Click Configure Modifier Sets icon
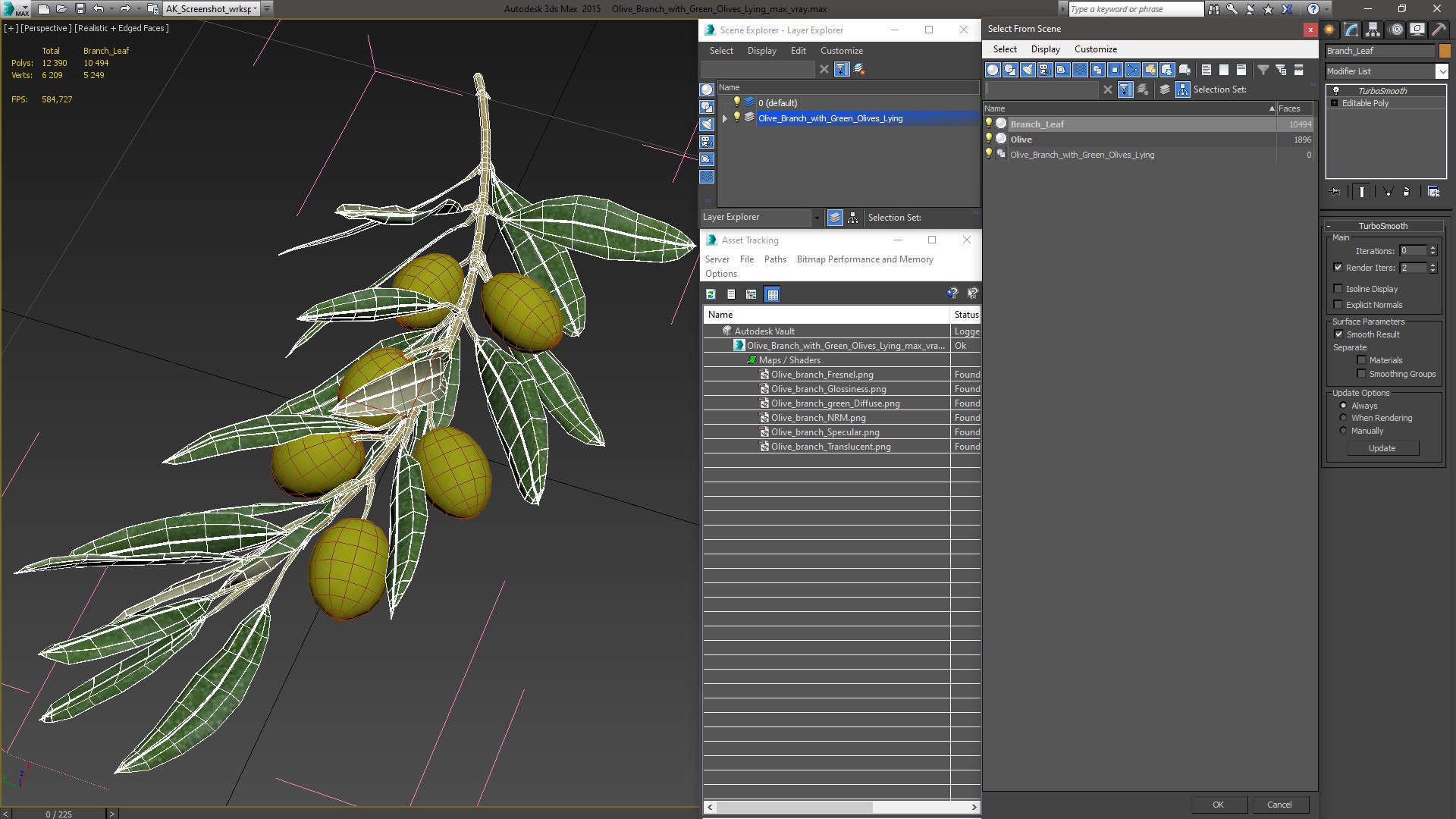The image size is (1456, 819). tap(1433, 192)
